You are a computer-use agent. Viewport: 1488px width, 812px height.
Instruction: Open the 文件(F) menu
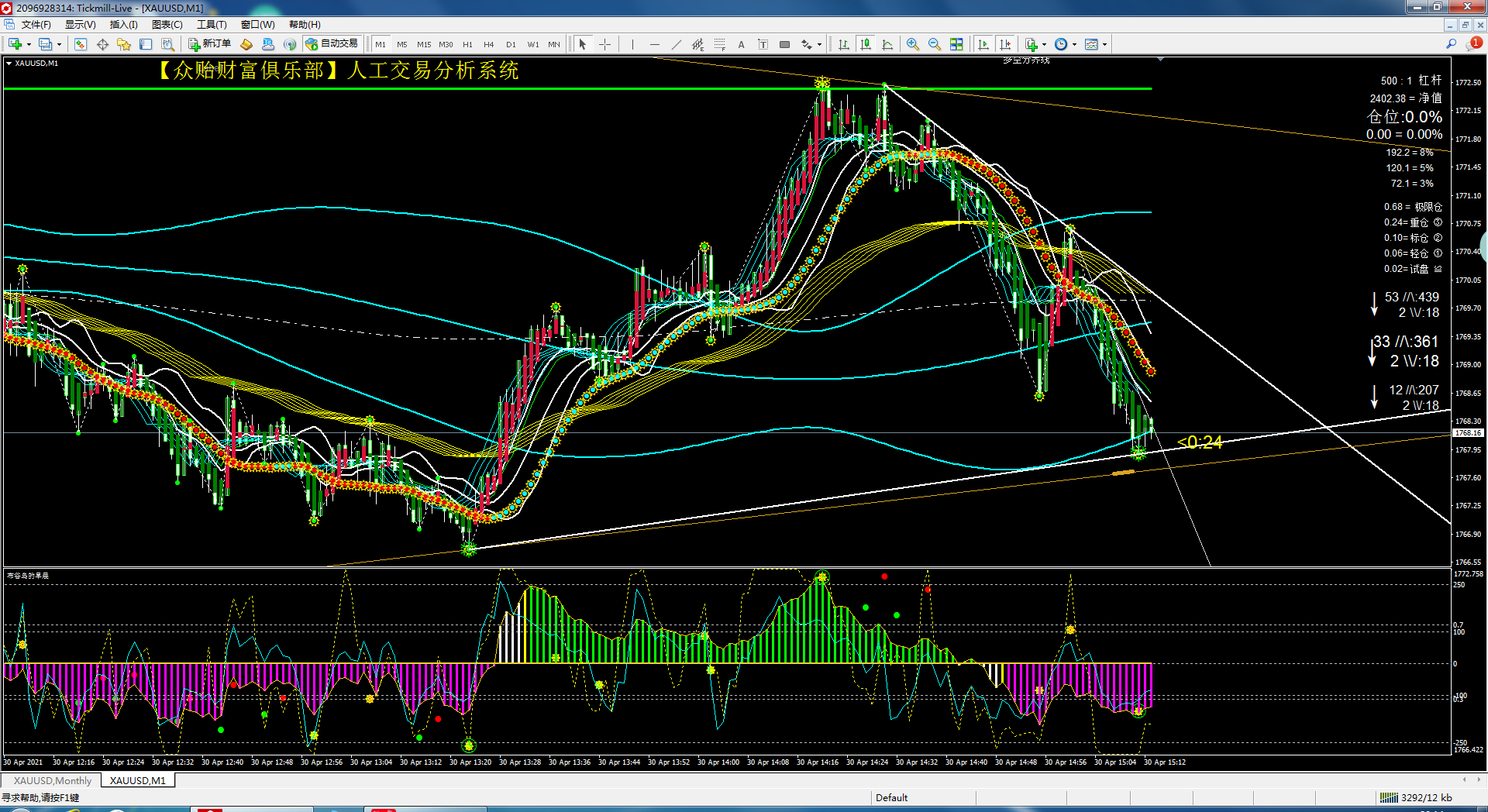[x=36, y=25]
